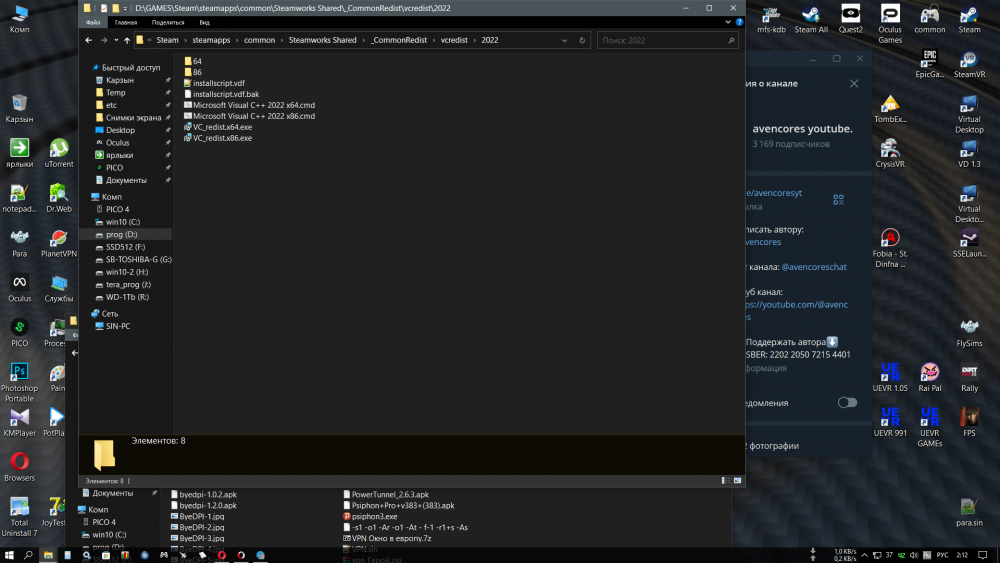Open uTorrent desktop shortcut
1000x563 pixels.
[x=59, y=152]
